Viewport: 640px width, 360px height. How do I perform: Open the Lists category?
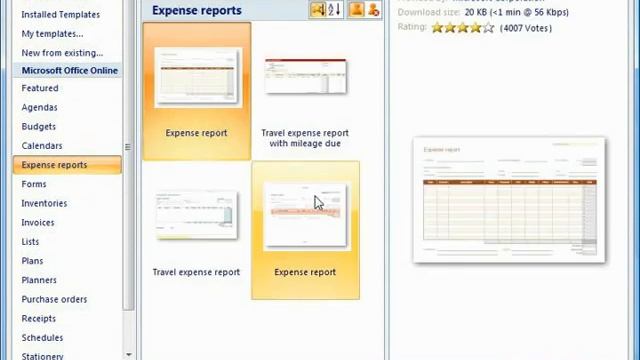tap(30, 242)
